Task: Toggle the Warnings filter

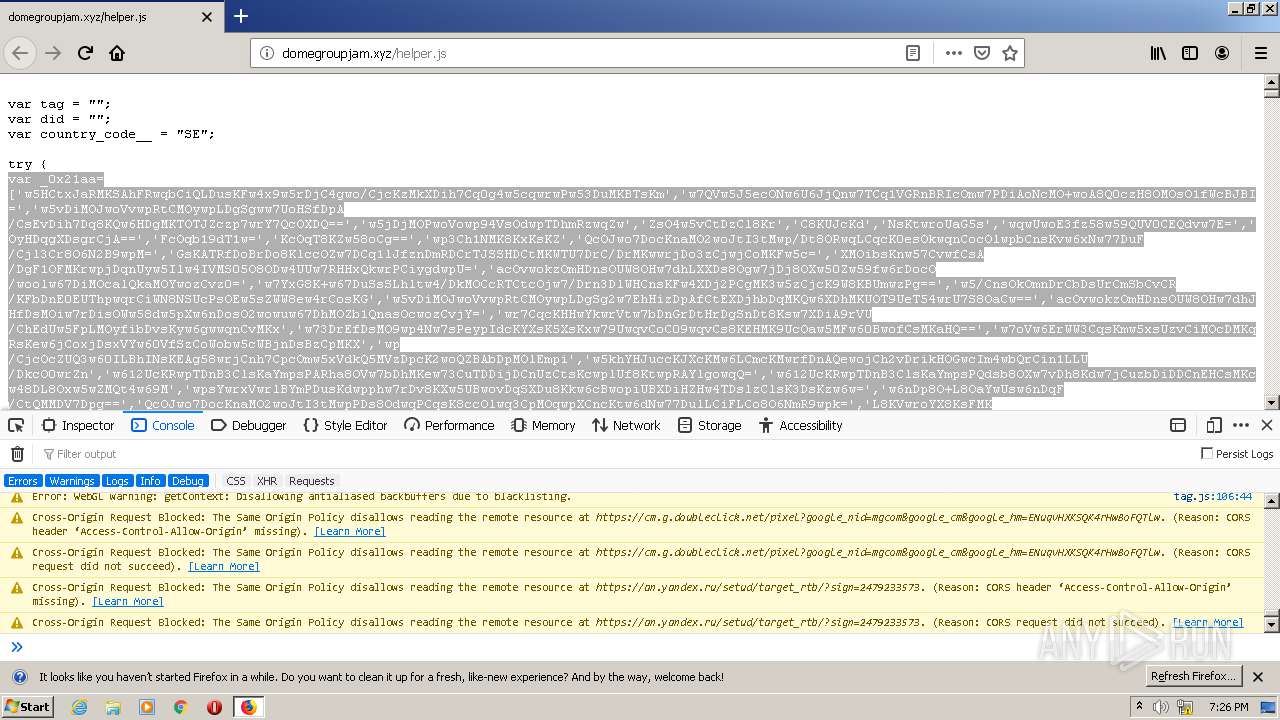Action: (x=72, y=481)
